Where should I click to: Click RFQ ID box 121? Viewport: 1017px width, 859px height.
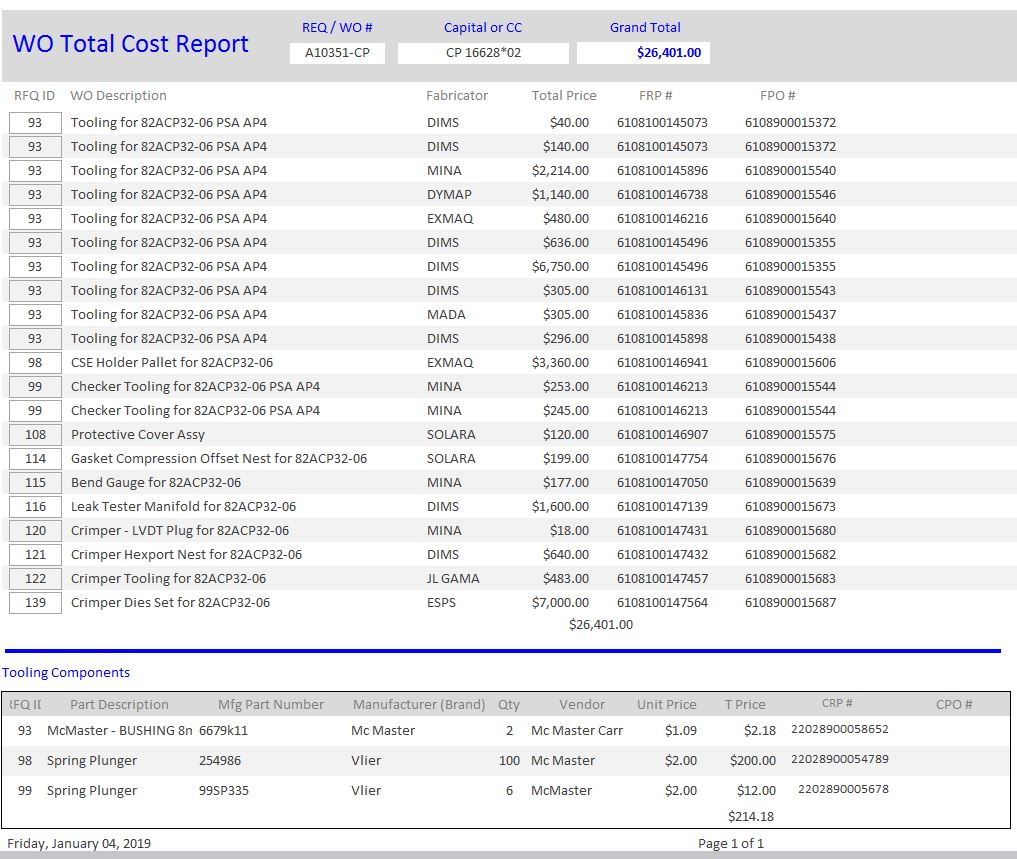click(x=35, y=555)
